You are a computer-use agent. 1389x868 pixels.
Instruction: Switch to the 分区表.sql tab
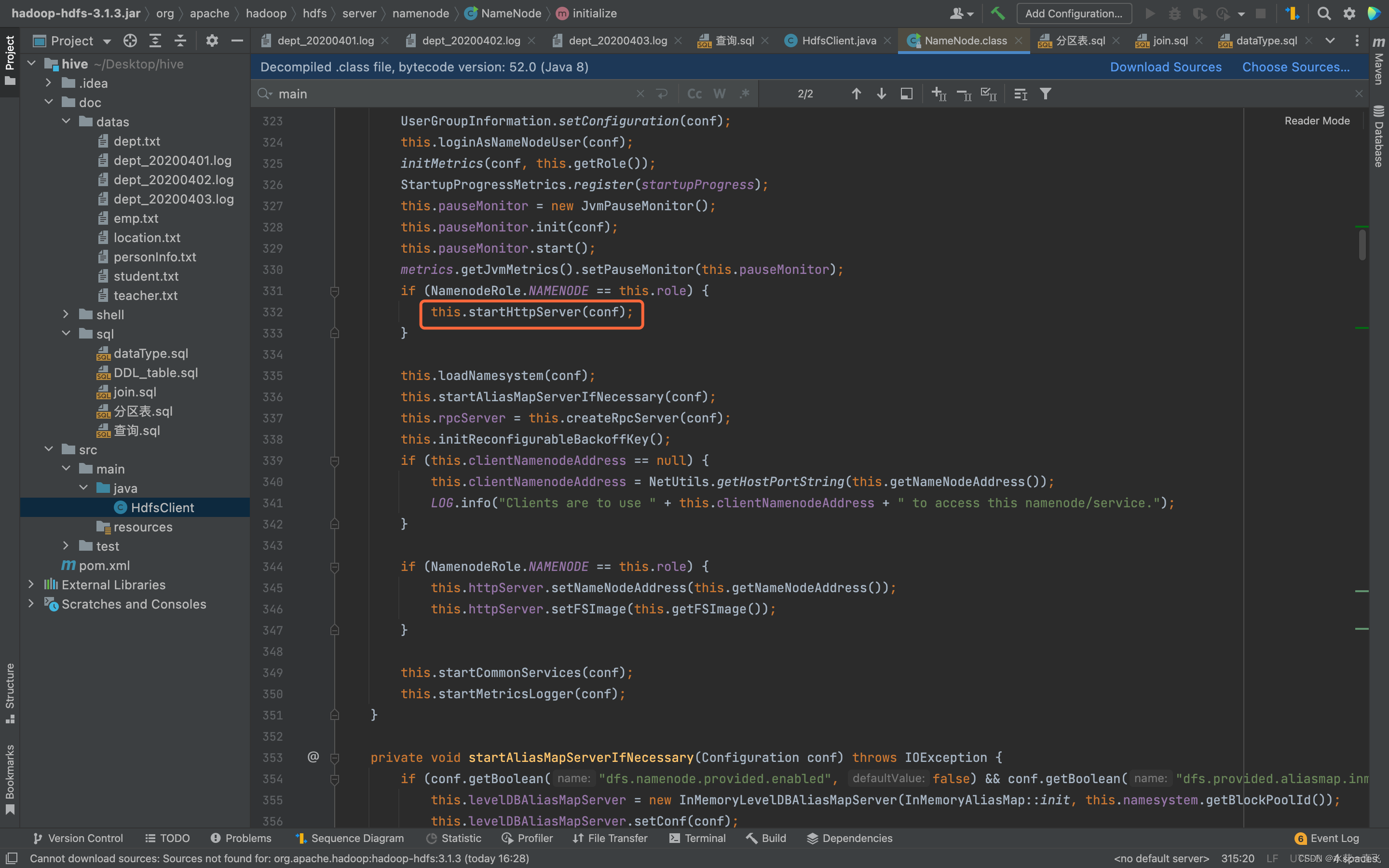tap(1080, 41)
